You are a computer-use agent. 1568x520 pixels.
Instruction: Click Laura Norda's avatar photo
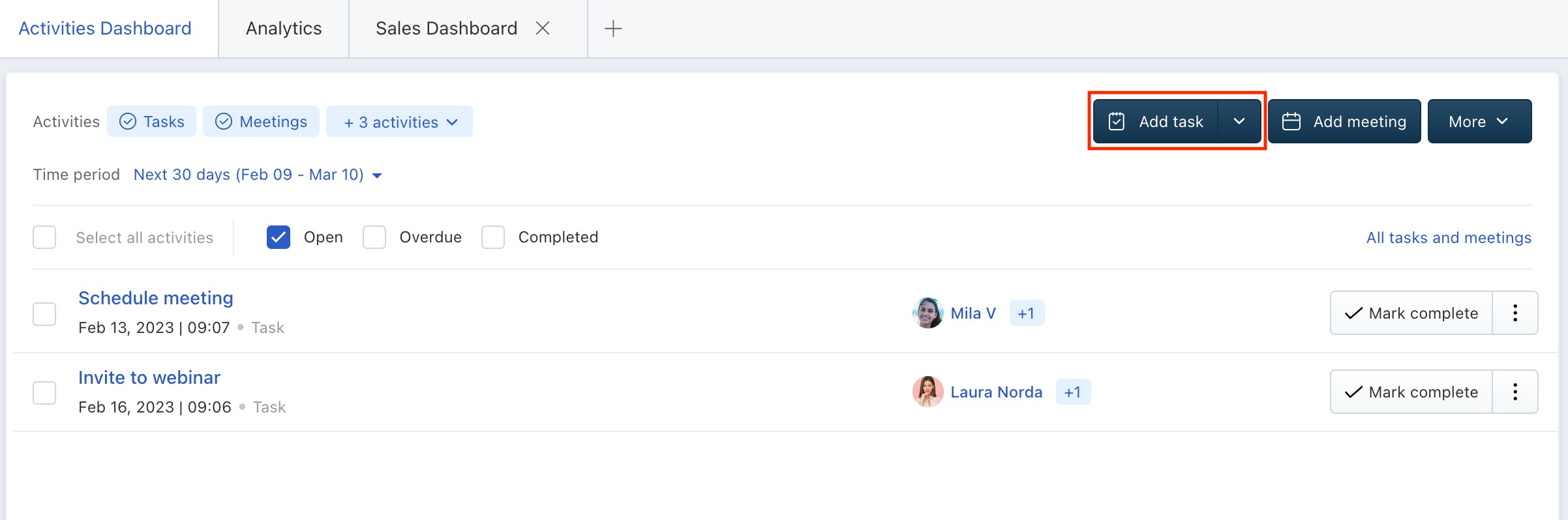tap(927, 392)
